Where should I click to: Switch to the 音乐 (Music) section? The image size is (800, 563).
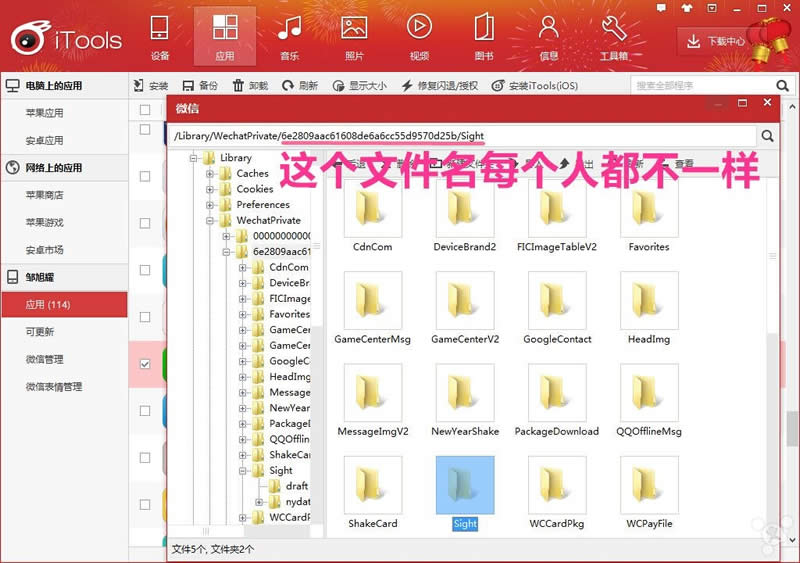point(290,37)
